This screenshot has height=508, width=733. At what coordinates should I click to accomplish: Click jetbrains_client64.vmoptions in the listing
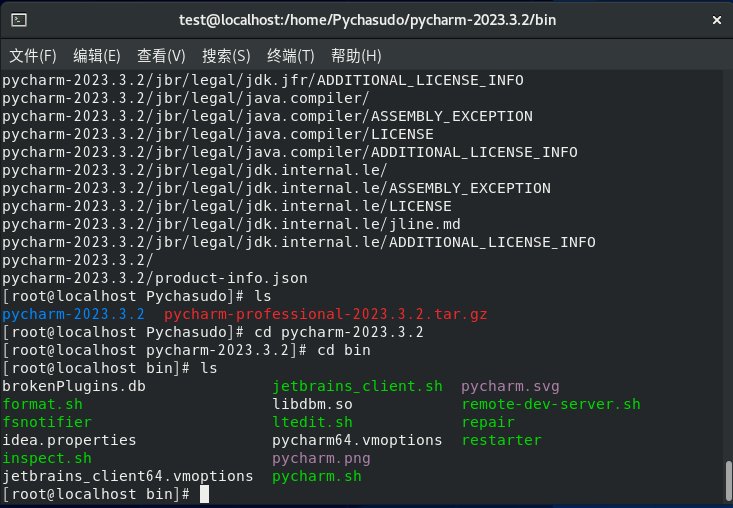pyautogui.click(x=128, y=476)
